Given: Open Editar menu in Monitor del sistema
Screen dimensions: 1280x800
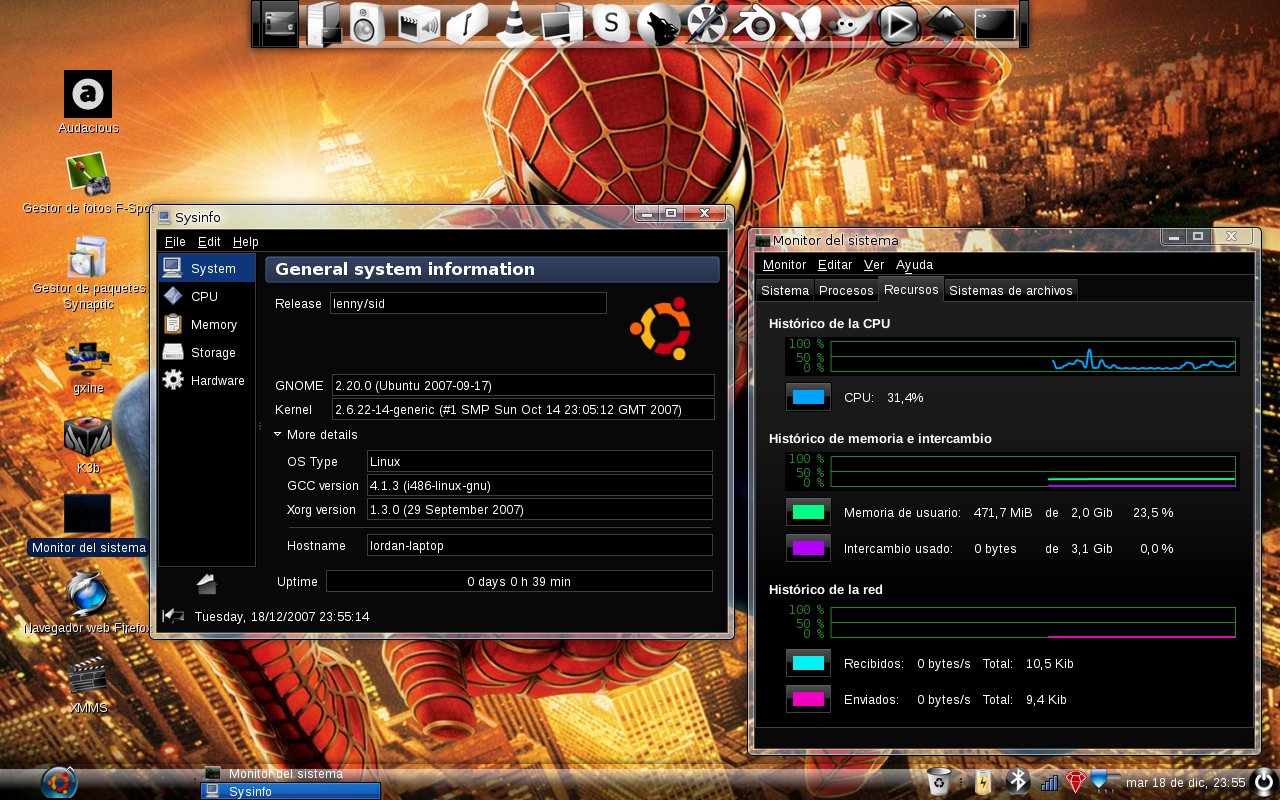Looking at the screenshot, I should (x=835, y=265).
